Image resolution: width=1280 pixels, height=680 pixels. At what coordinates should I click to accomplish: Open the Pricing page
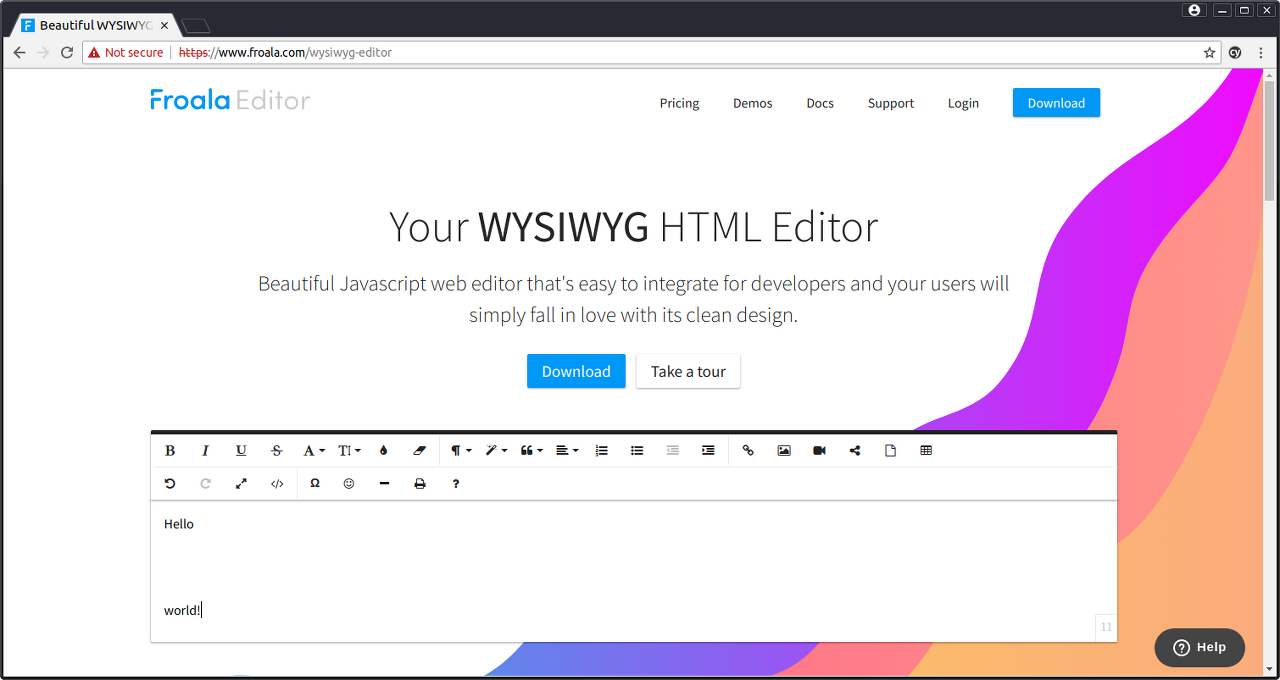[x=680, y=103]
